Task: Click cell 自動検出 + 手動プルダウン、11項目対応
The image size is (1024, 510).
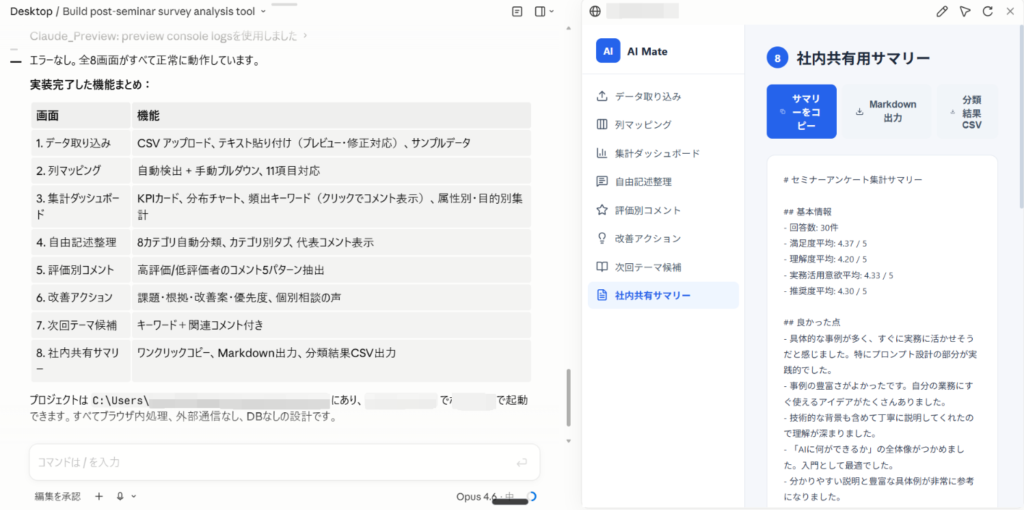Action: click(331, 171)
